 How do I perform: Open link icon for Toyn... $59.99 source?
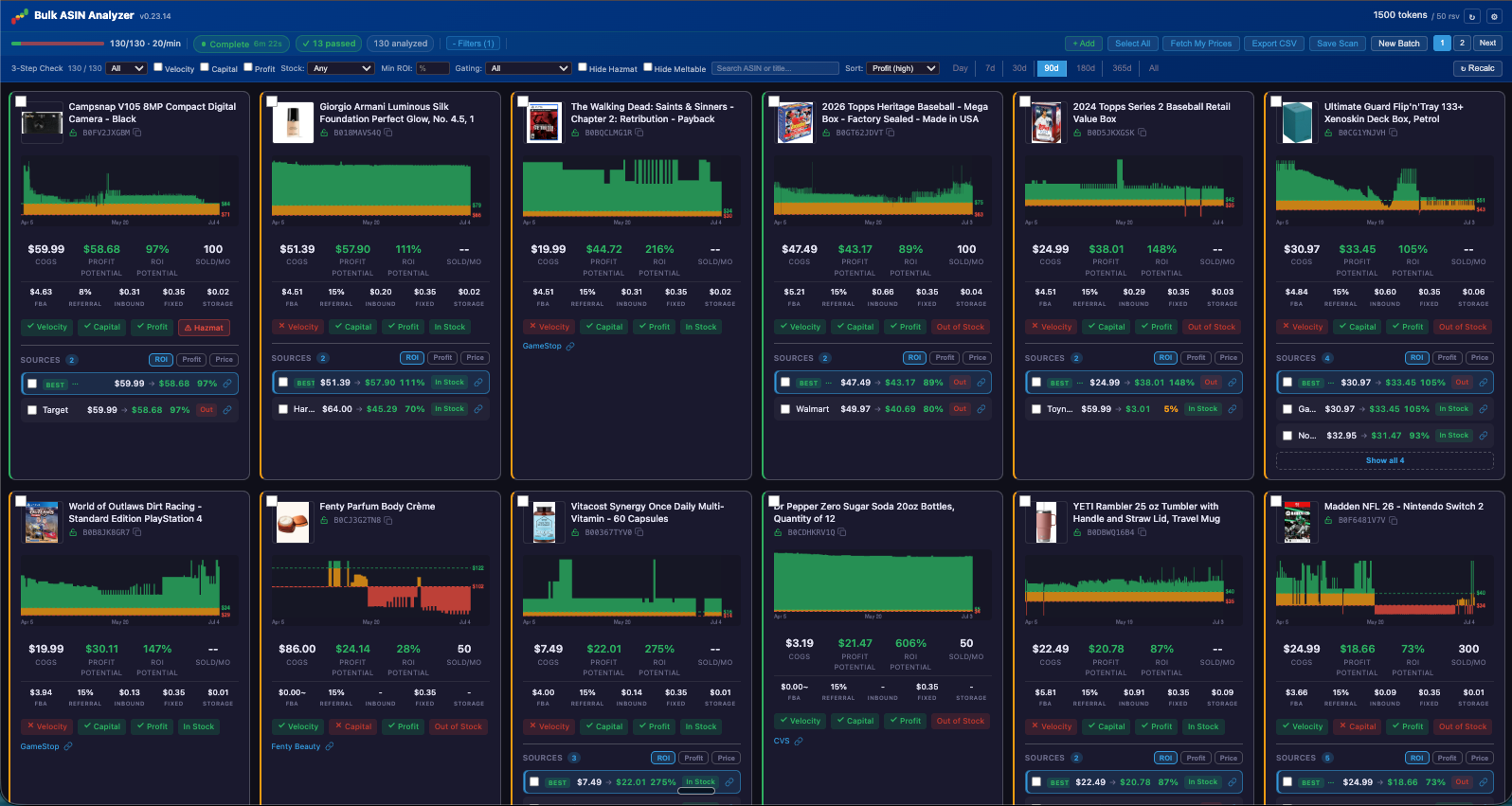pyautogui.click(x=1232, y=409)
